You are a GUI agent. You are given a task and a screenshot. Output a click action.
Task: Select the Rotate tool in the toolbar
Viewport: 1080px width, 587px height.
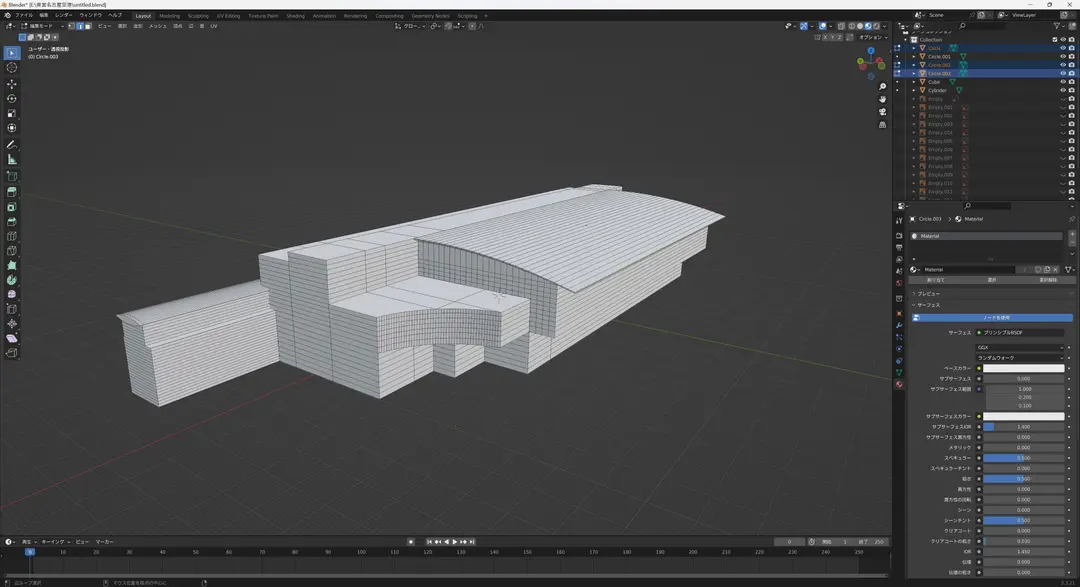point(12,99)
